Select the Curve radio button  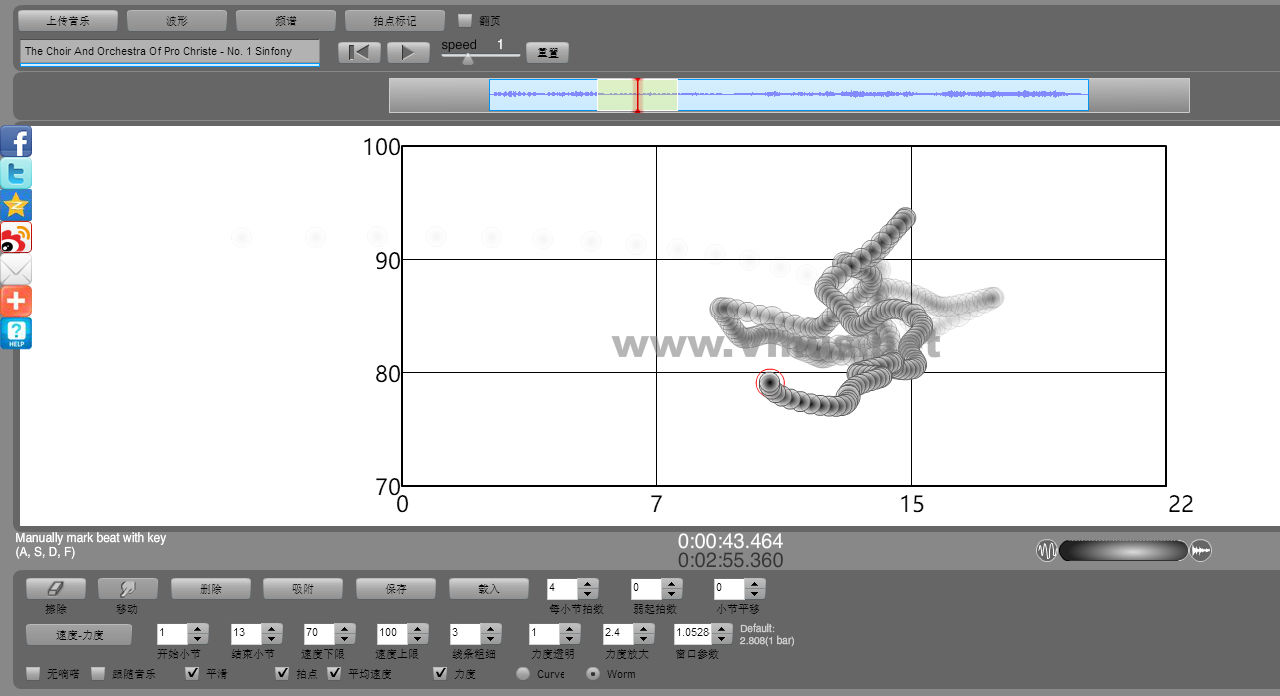(x=523, y=673)
